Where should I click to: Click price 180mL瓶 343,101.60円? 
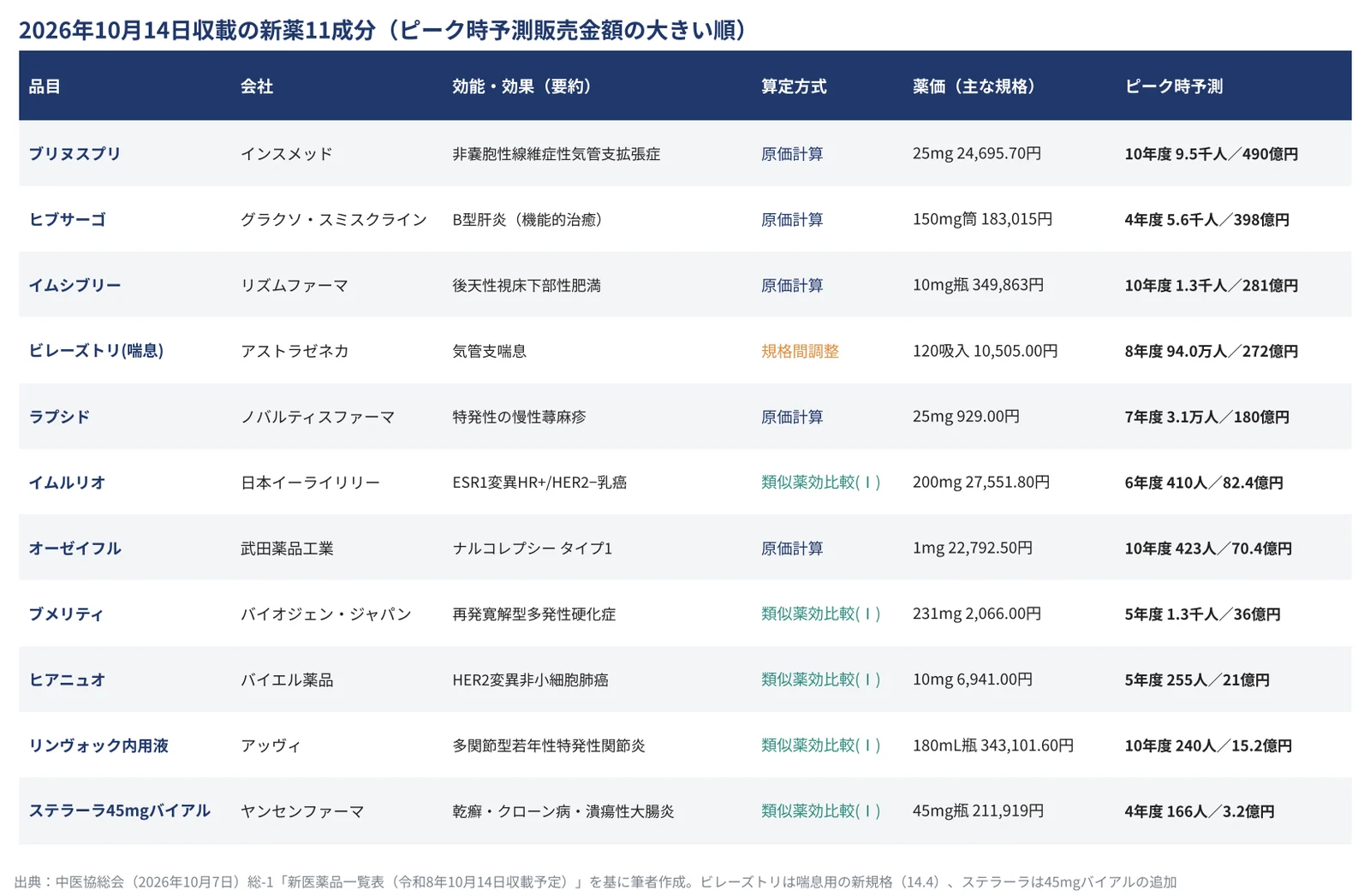point(992,745)
